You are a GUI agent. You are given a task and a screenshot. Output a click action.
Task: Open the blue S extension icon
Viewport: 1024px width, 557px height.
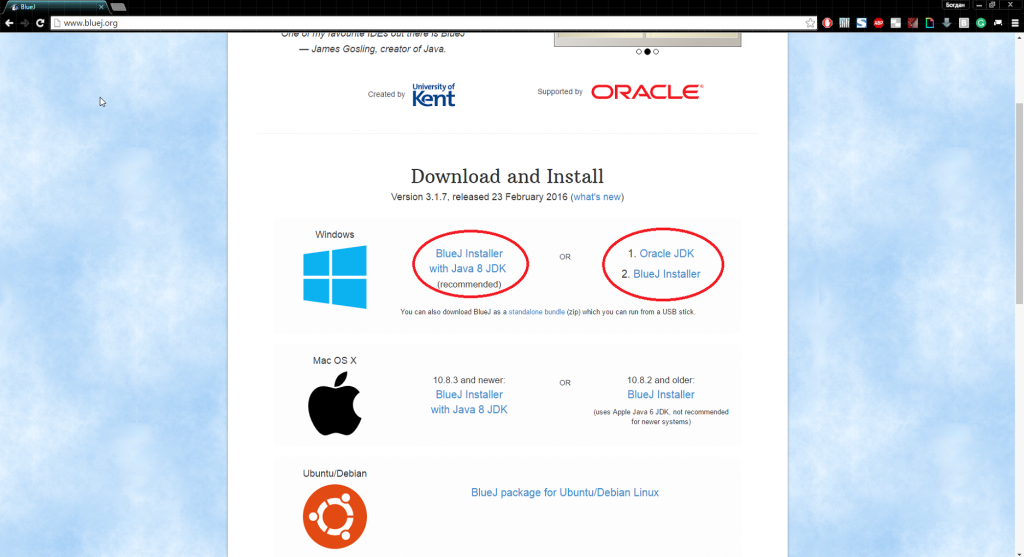861,23
